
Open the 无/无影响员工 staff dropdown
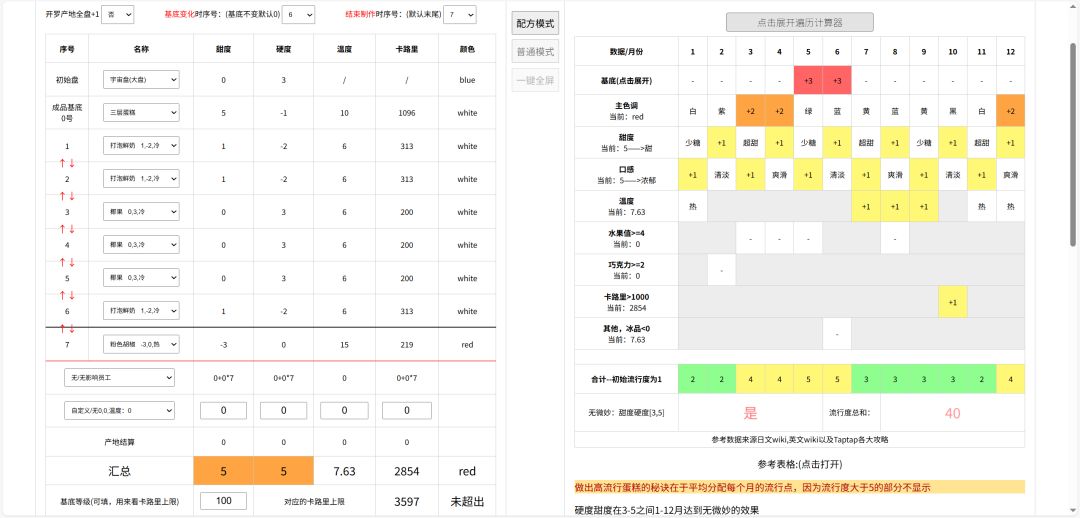(x=119, y=377)
